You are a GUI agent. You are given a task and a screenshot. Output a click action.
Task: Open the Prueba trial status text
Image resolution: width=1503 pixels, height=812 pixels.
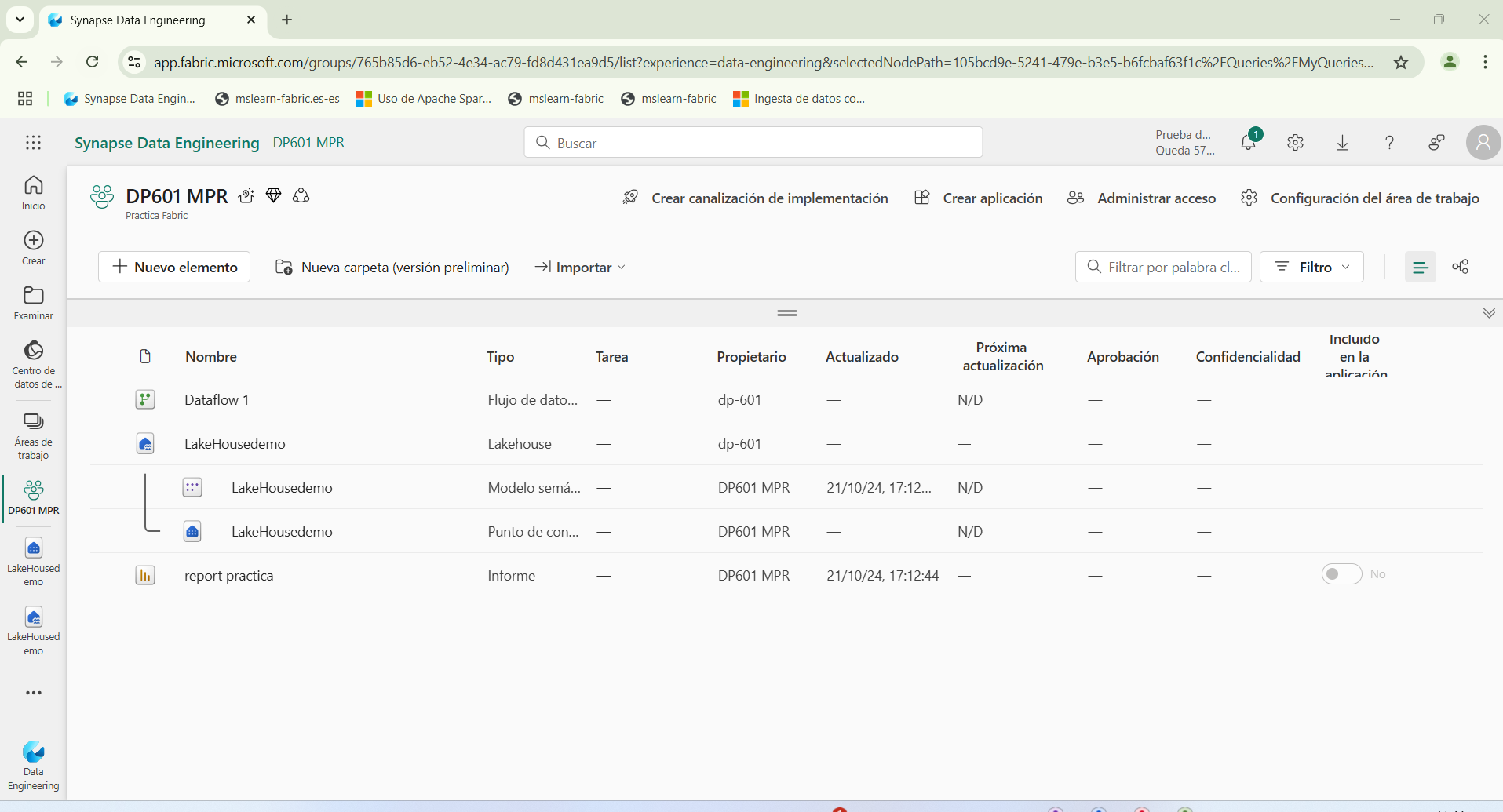(x=1184, y=142)
